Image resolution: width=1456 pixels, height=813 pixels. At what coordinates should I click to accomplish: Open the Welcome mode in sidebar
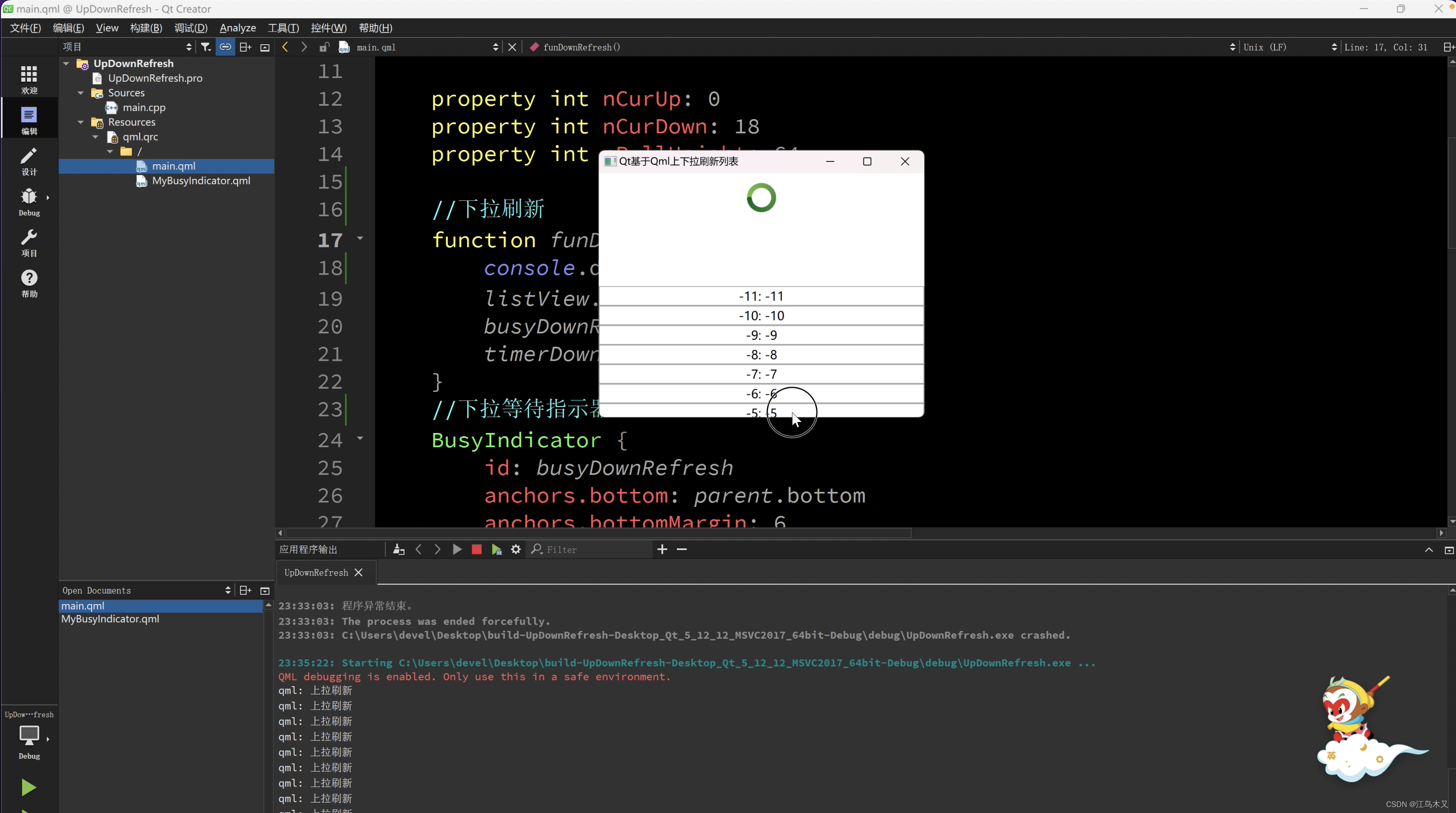pyautogui.click(x=29, y=79)
